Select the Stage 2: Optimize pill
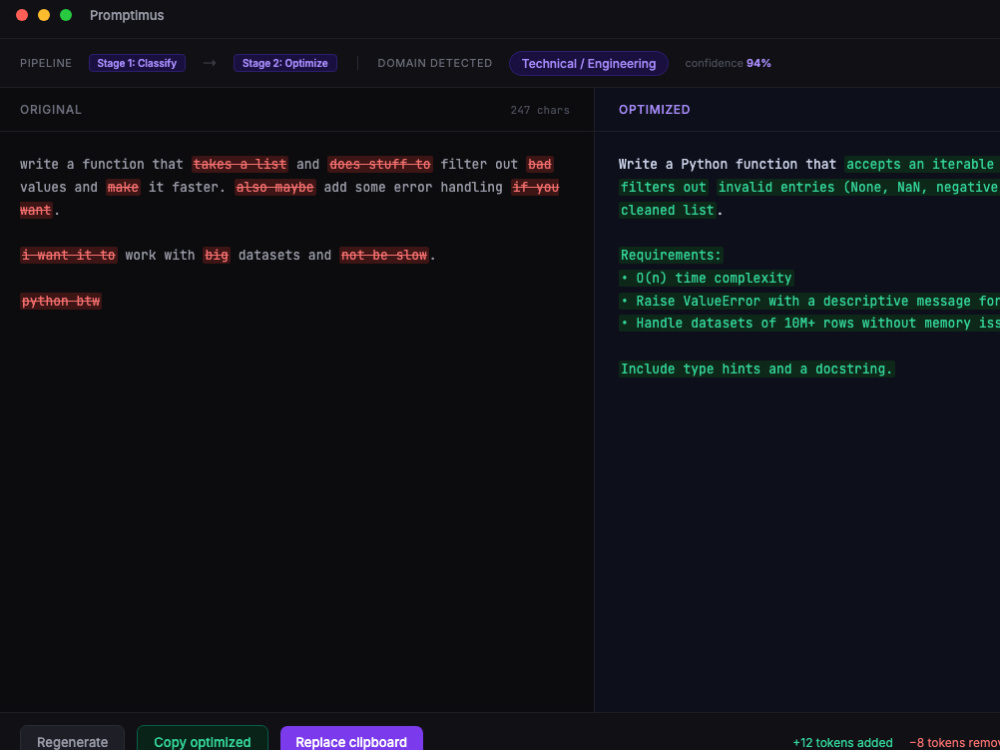 coord(285,63)
